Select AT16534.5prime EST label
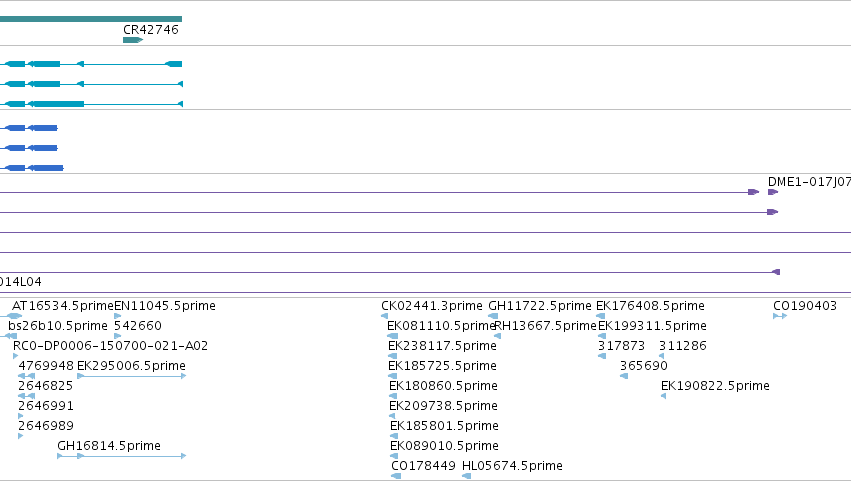Screen dimensions: 851x481 tap(62, 306)
